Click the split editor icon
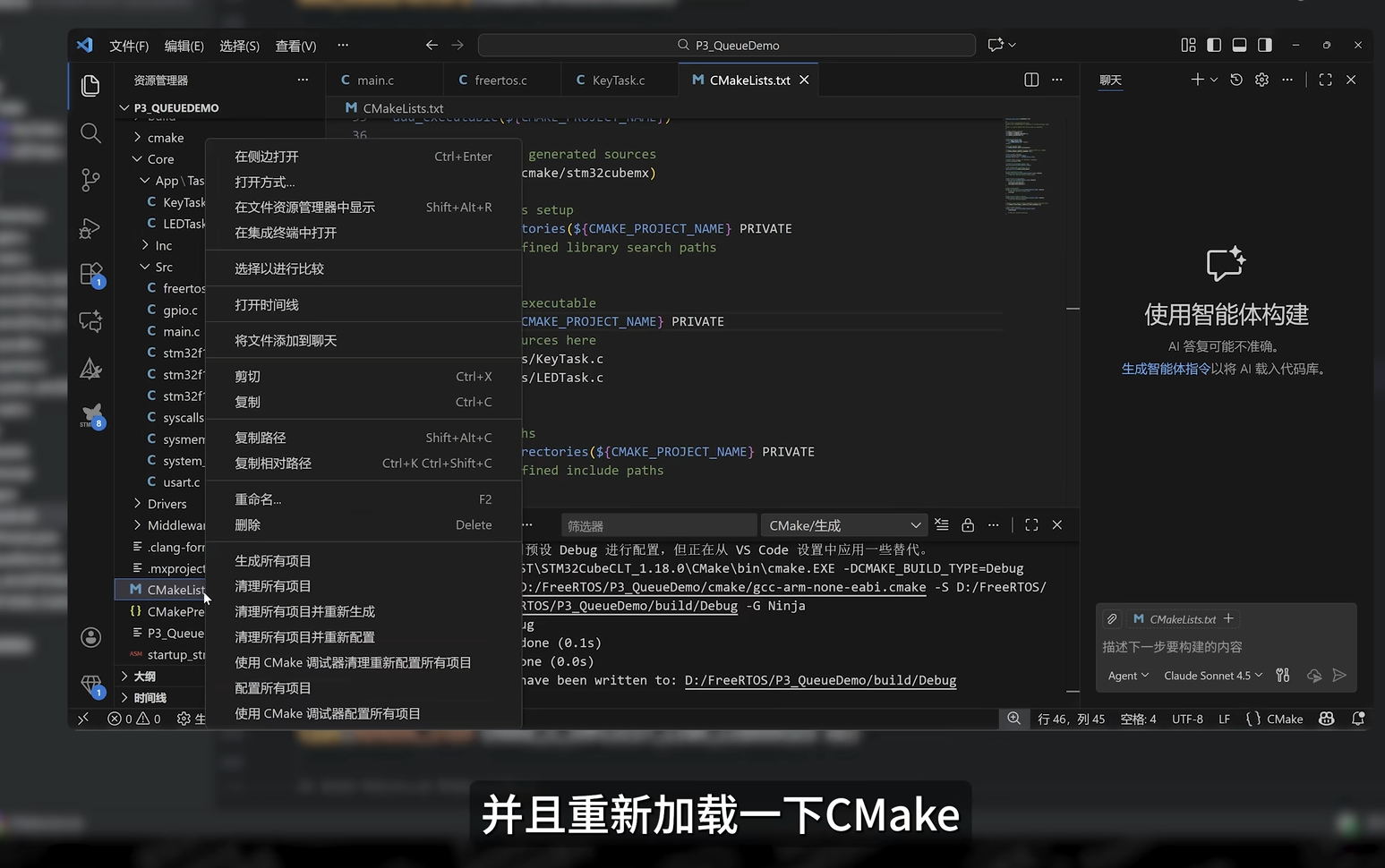Image resolution: width=1385 pixels, height=868 pixels. (1031, 80)
